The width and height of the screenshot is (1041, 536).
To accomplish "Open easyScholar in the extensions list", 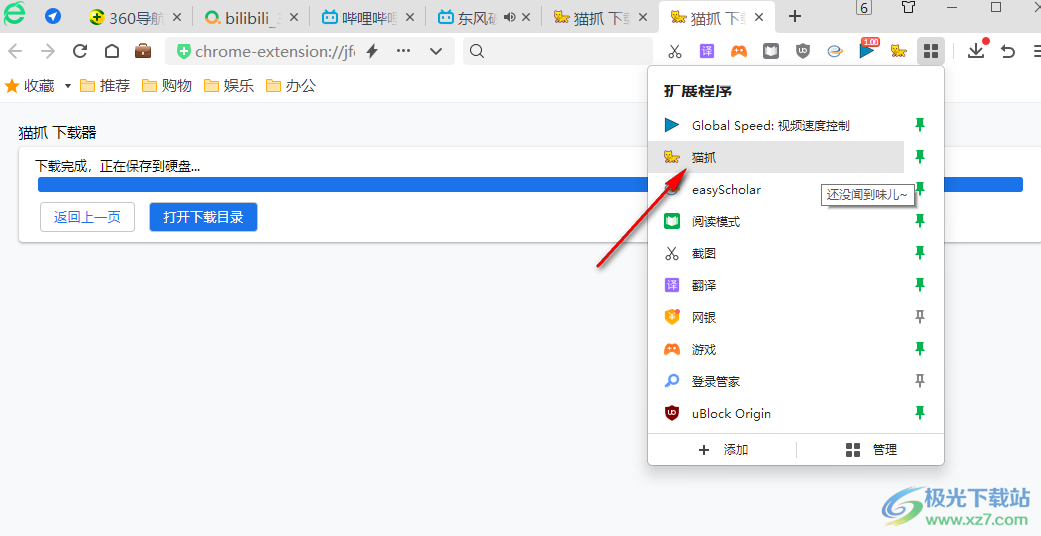I will (775, 189).
